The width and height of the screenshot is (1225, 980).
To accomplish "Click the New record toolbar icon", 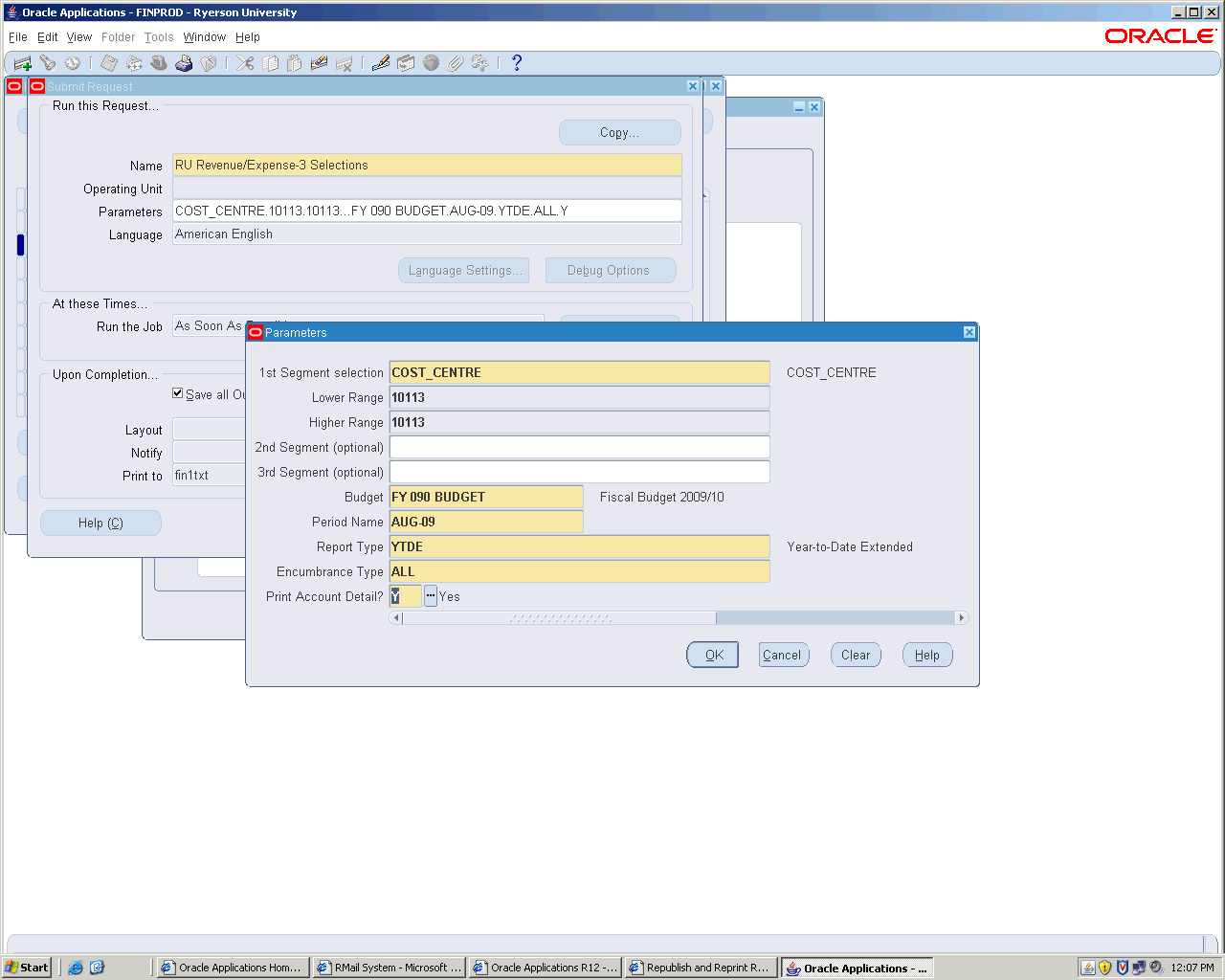I will [22, 63].
